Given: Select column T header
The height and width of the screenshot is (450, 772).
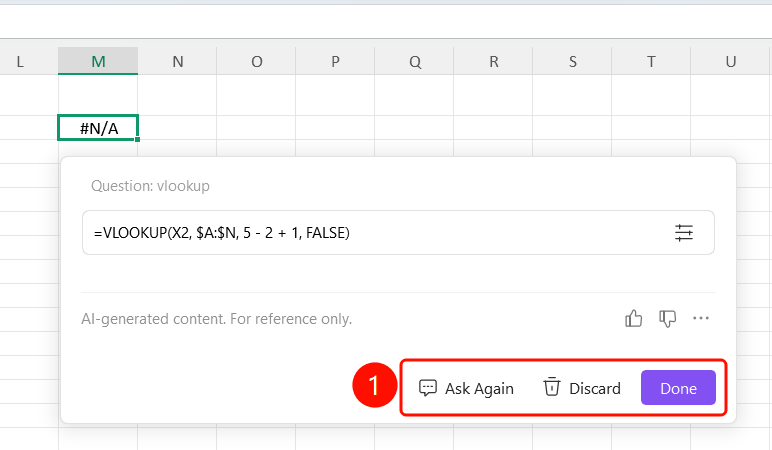Looking at the screenshot, I should [651, 62].
